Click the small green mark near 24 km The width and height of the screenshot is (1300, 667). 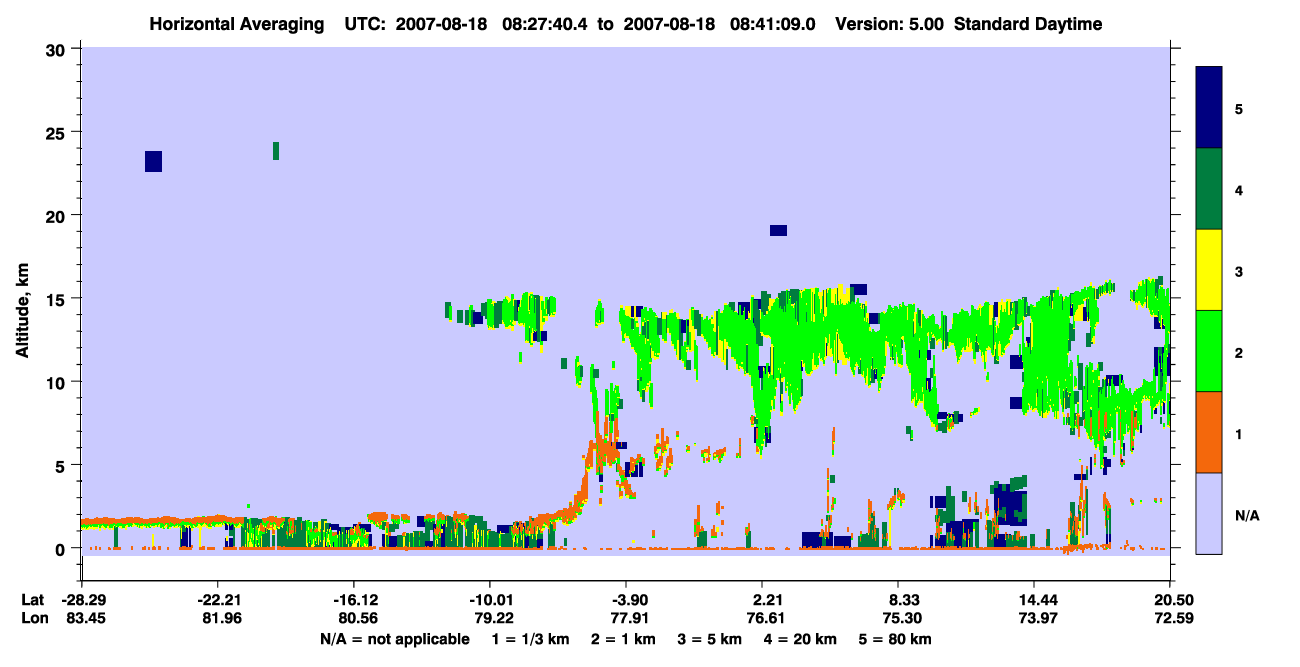pyautogui.click(x=276, y=151)
